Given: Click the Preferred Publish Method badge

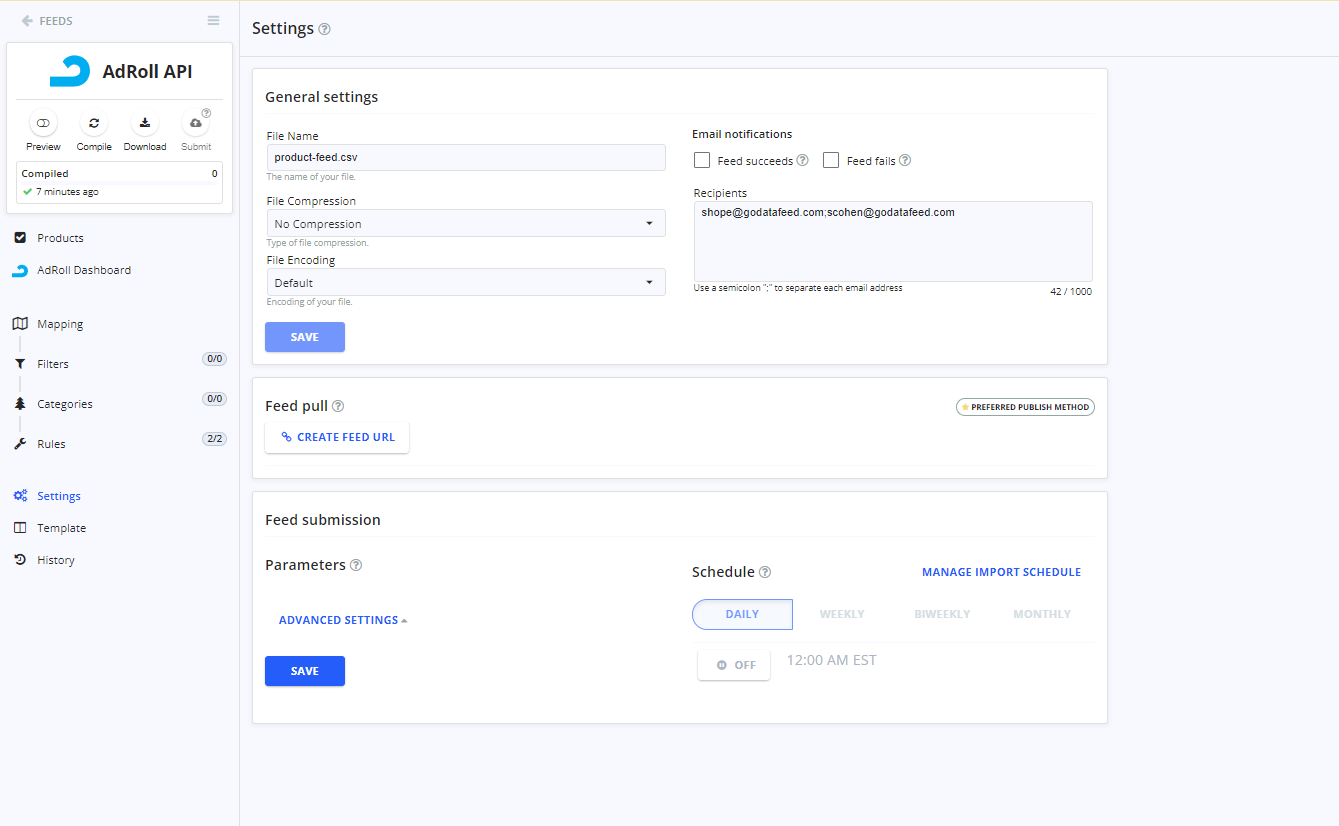Looking at the screenshot, I should (x=1025, y=407).
